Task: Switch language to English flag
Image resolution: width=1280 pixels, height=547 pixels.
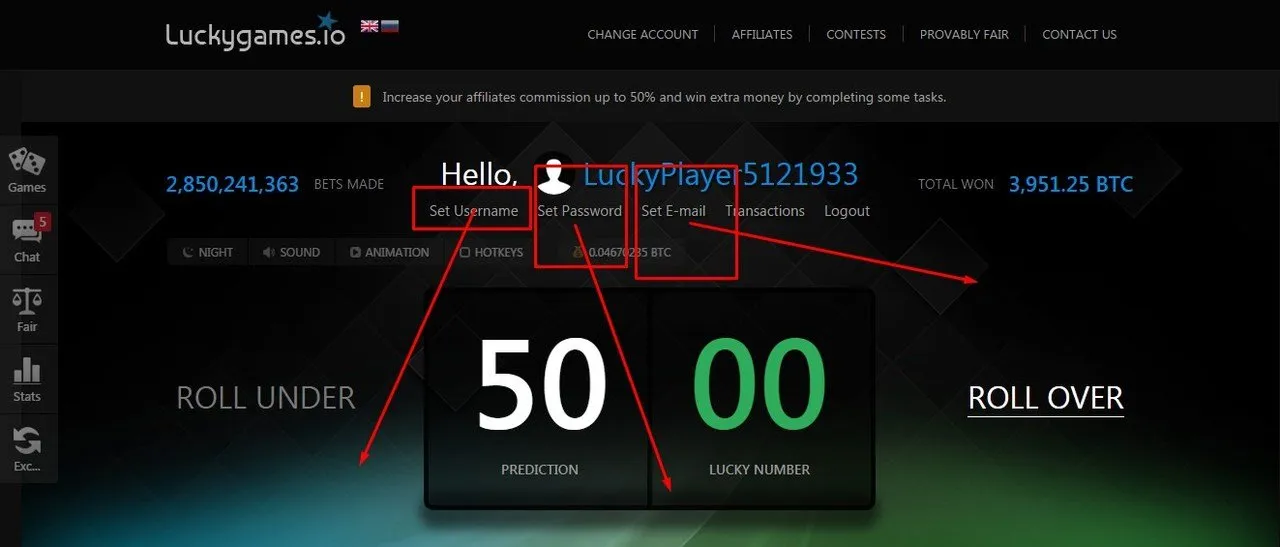Action: coord(369,26)
